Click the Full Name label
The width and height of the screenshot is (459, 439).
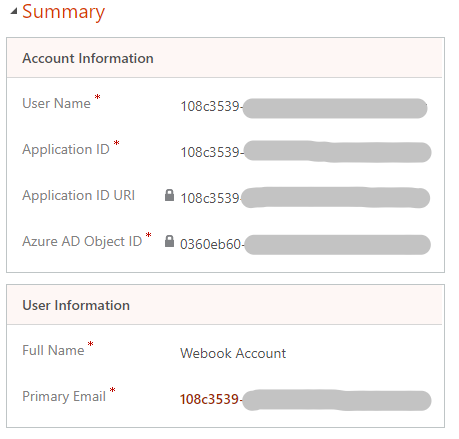click(x=53, y=350)
